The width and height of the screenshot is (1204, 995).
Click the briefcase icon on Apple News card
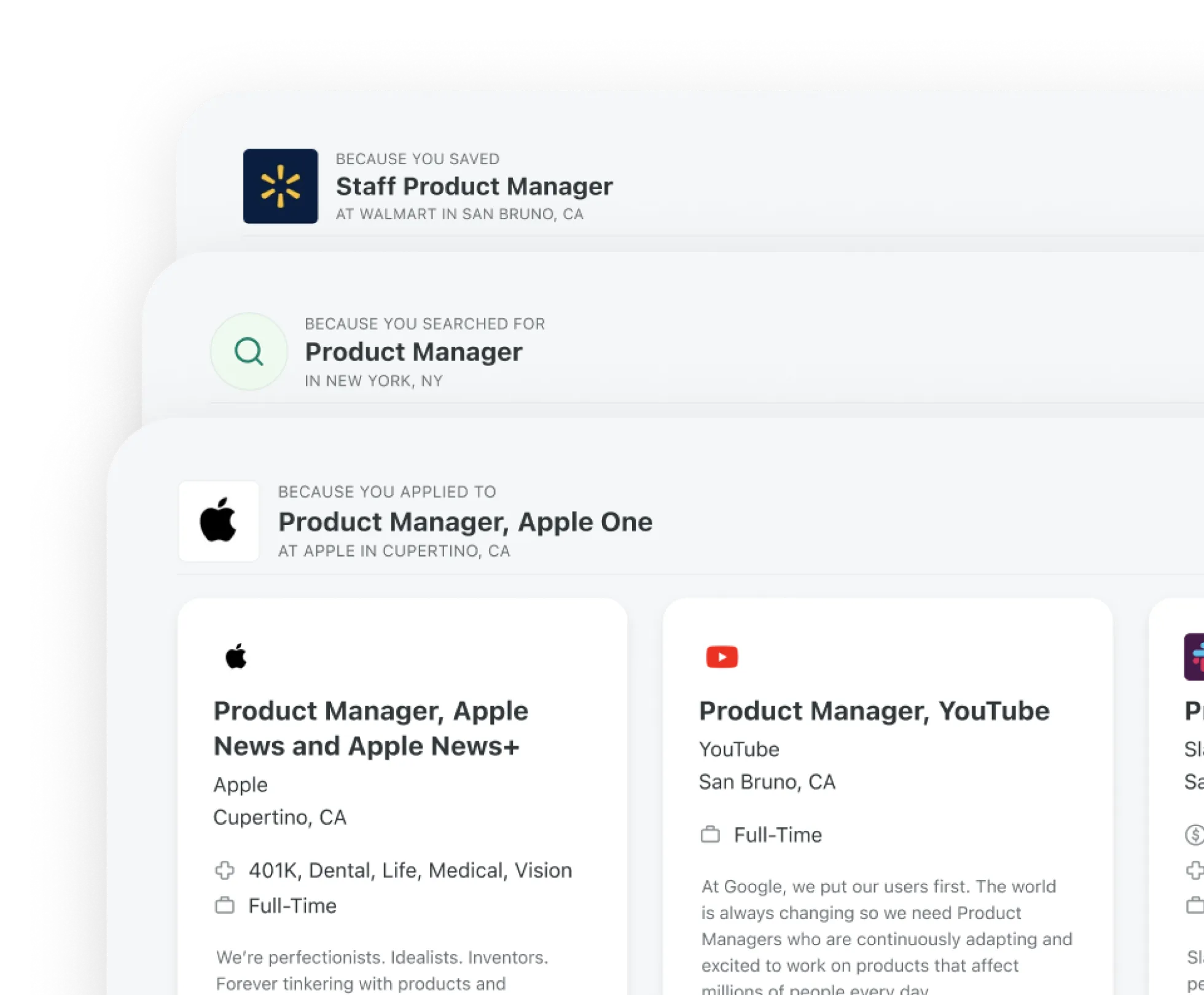(225, 905)
